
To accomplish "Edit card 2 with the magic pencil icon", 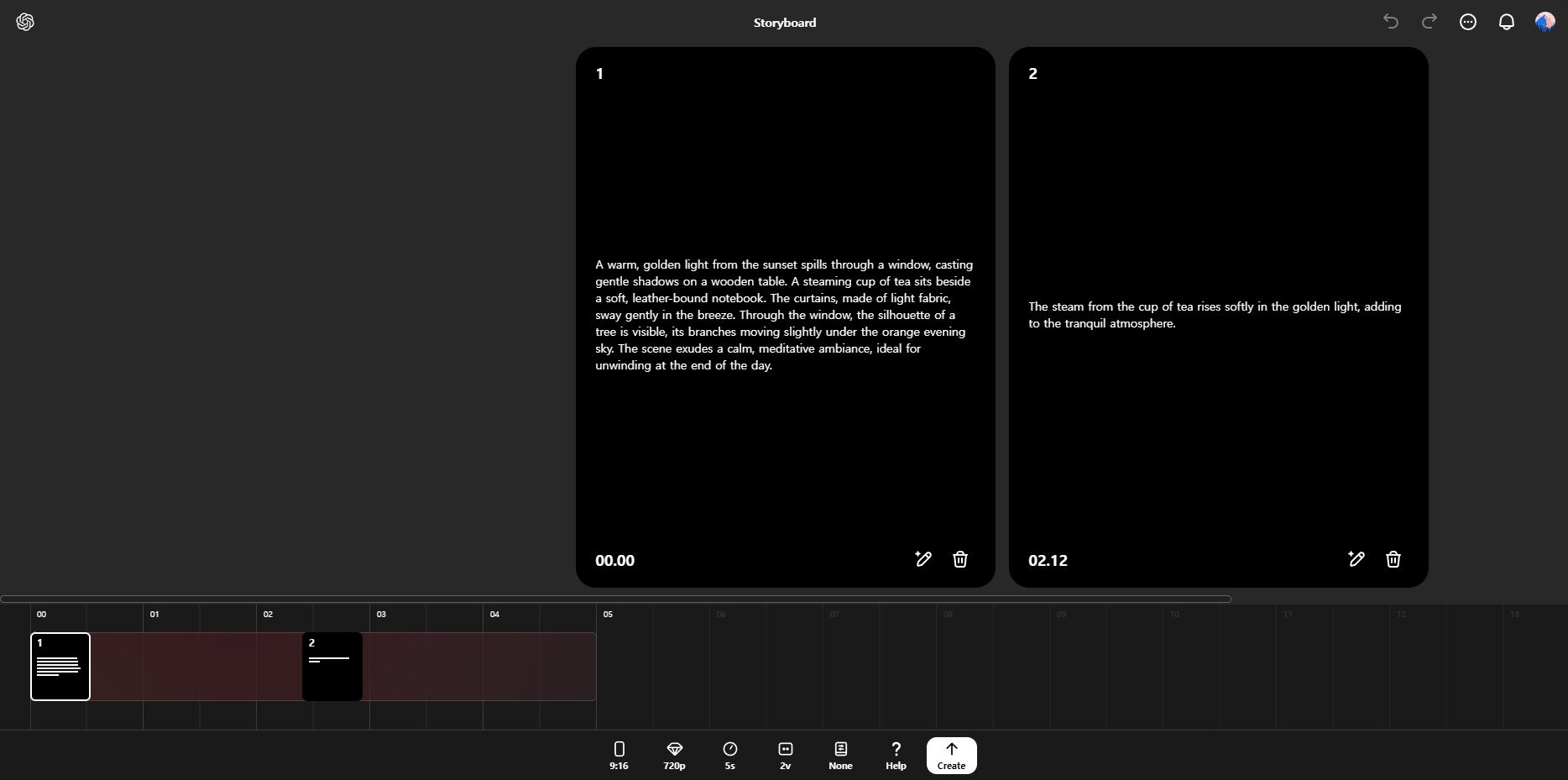I will tap(1356, 559).
